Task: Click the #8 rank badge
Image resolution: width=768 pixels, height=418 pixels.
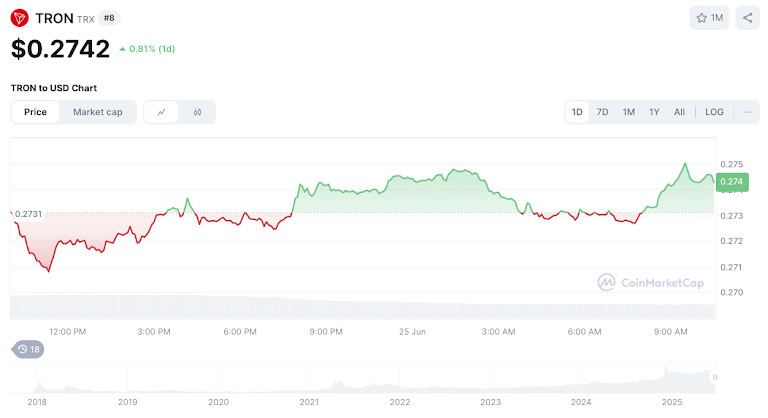Action: pyautogui.click(x=109, y=18)
